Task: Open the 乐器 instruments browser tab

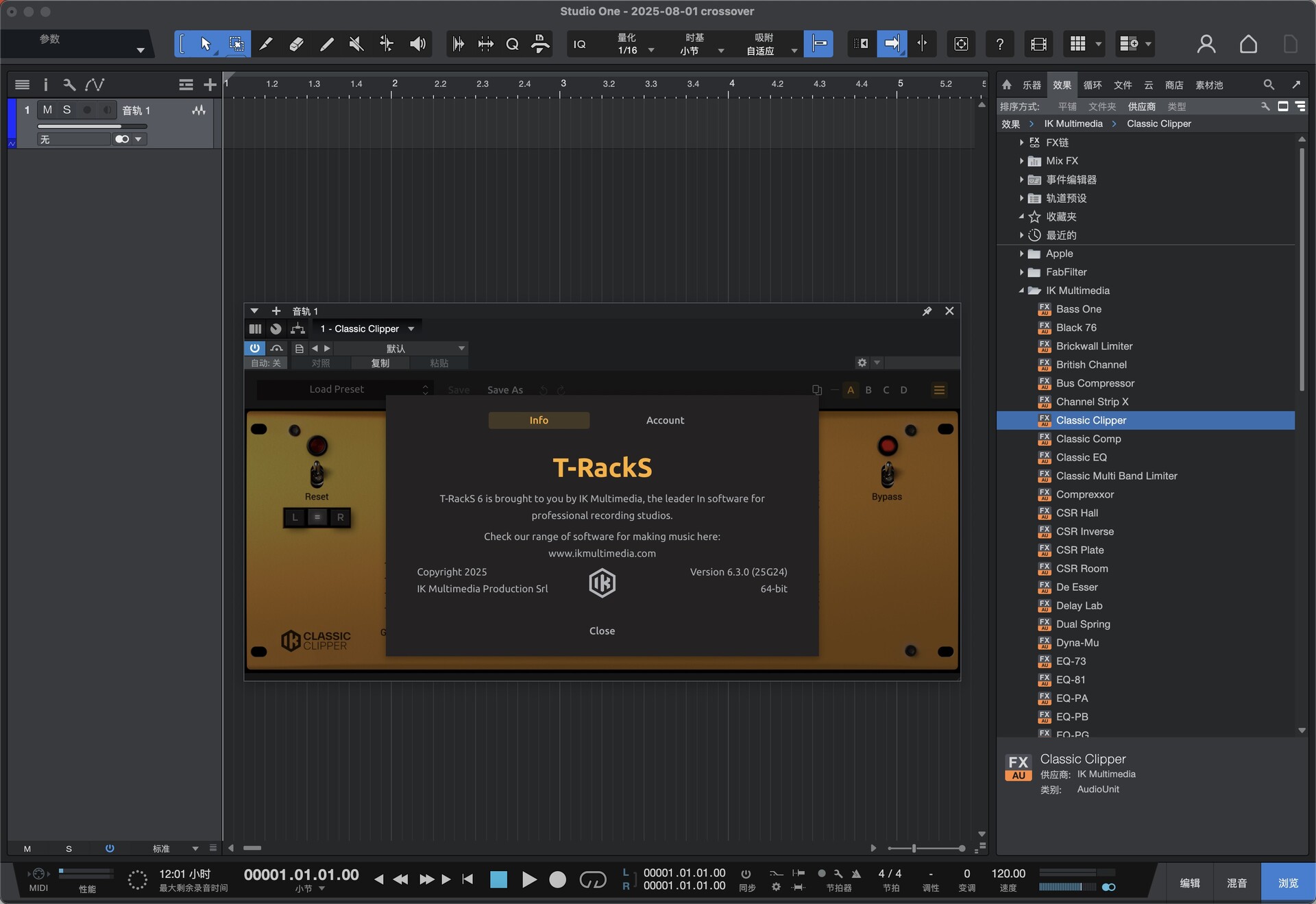Action: tap(1031, 85)
